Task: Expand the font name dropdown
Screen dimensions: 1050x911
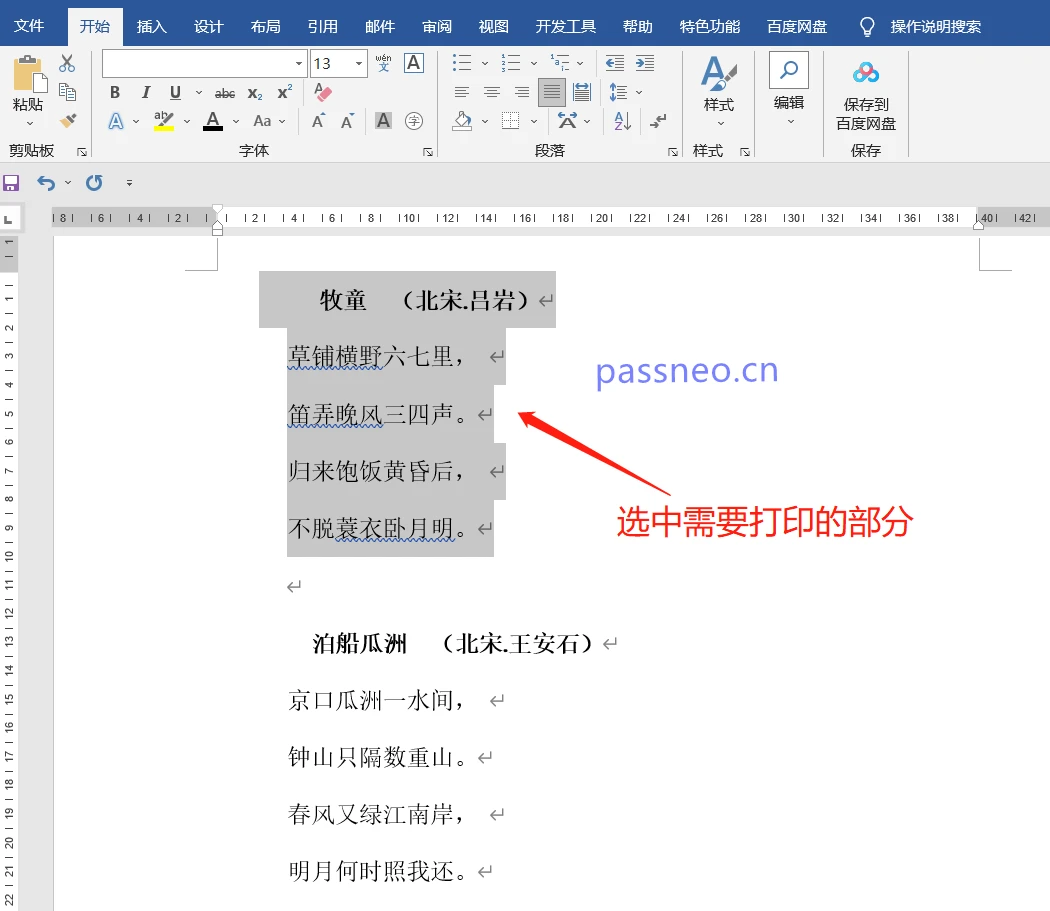Action: pos(299,64)
